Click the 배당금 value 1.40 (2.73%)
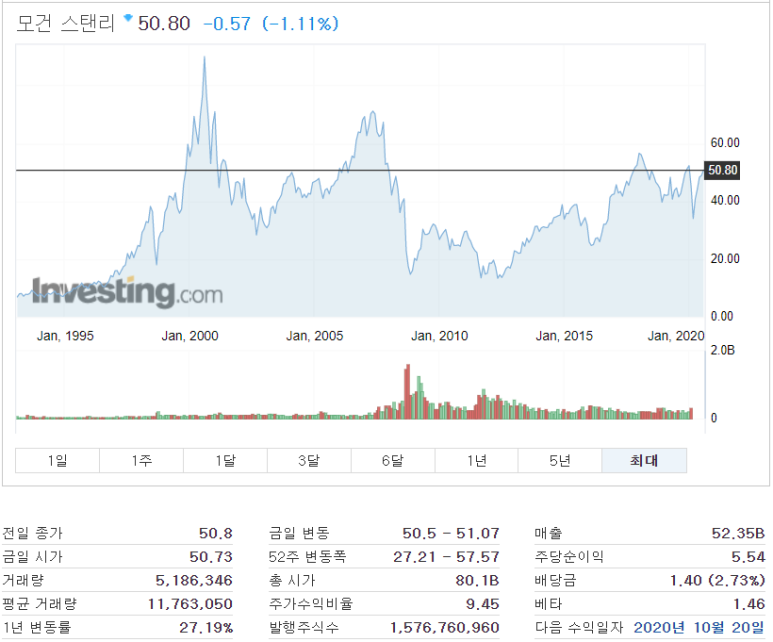The height and width of the screenshot is (642, 773). click(x=717, y=580)
